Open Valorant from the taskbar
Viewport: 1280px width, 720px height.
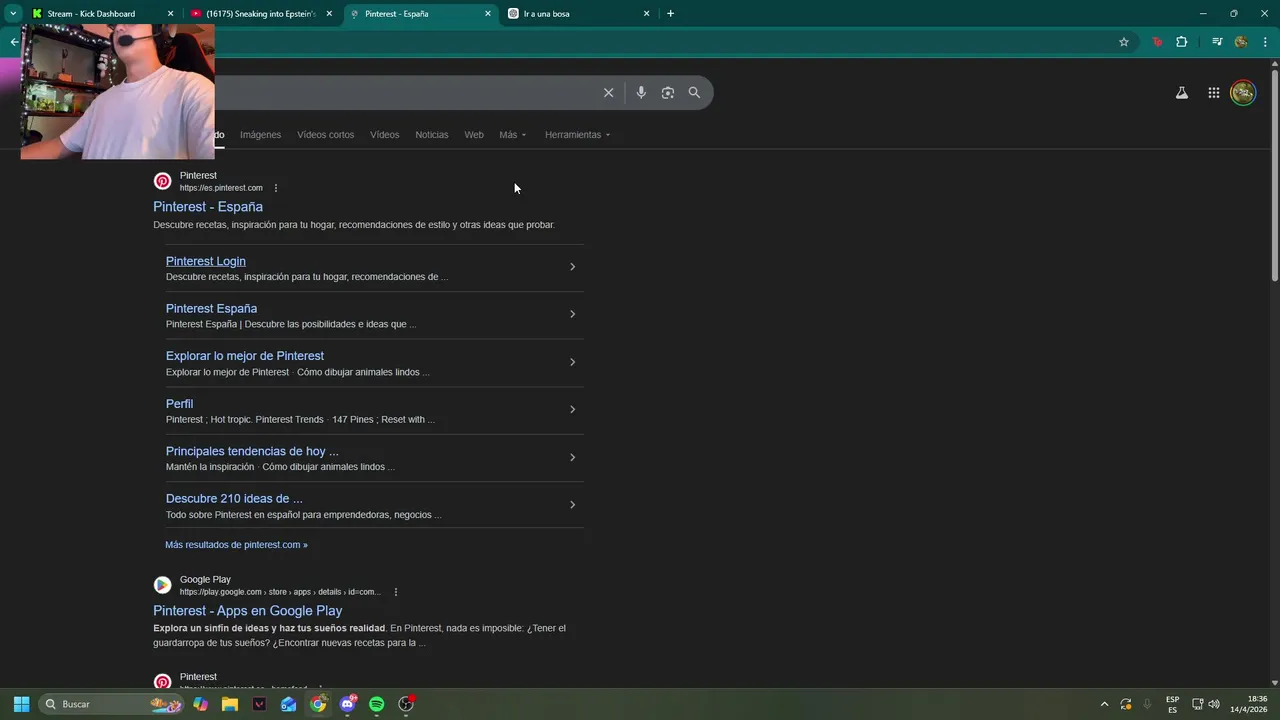pos(259,704)
